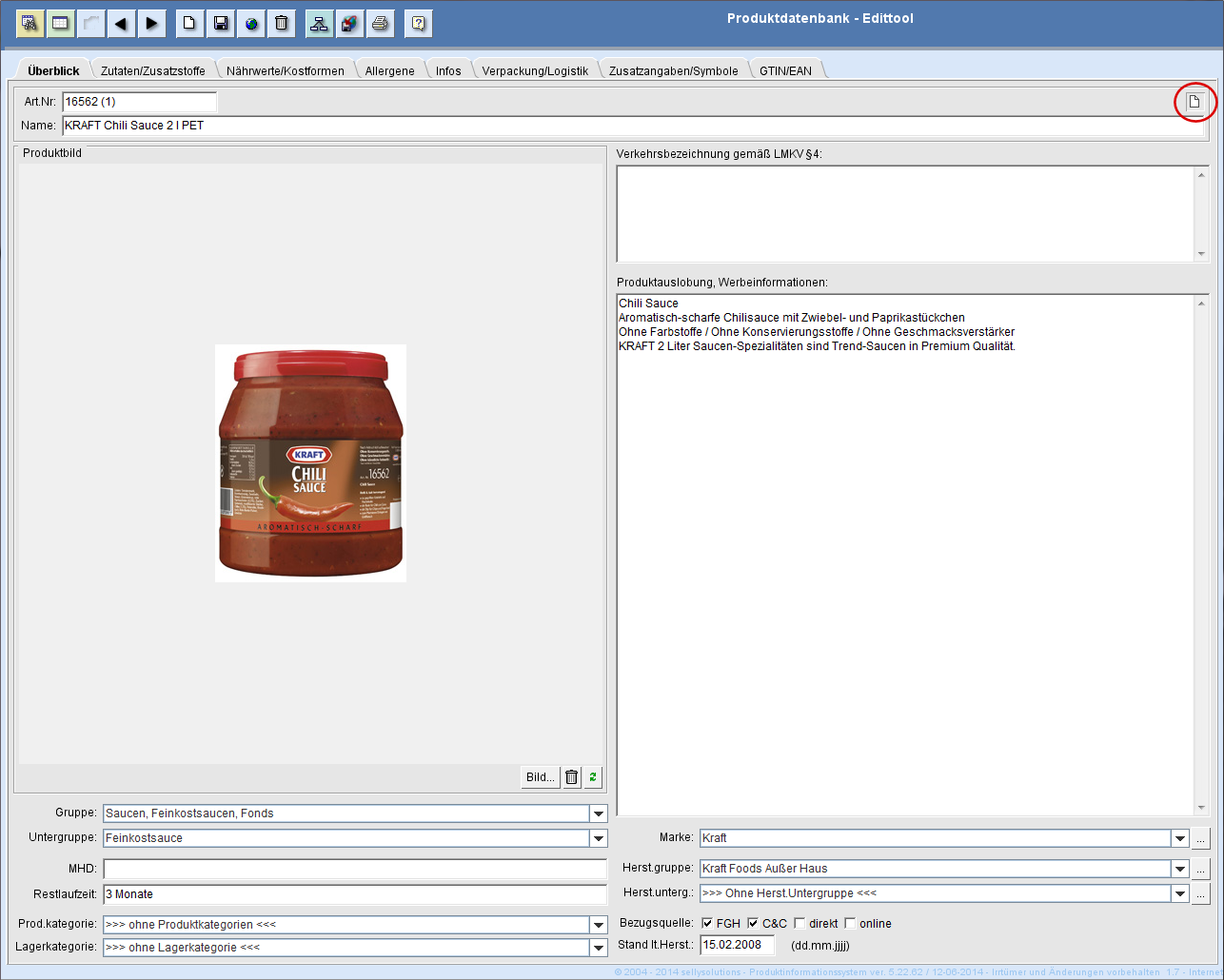Open the Prod.kategorie dropdown
This screenshot has width=1224, height=980.
(599, 925)
